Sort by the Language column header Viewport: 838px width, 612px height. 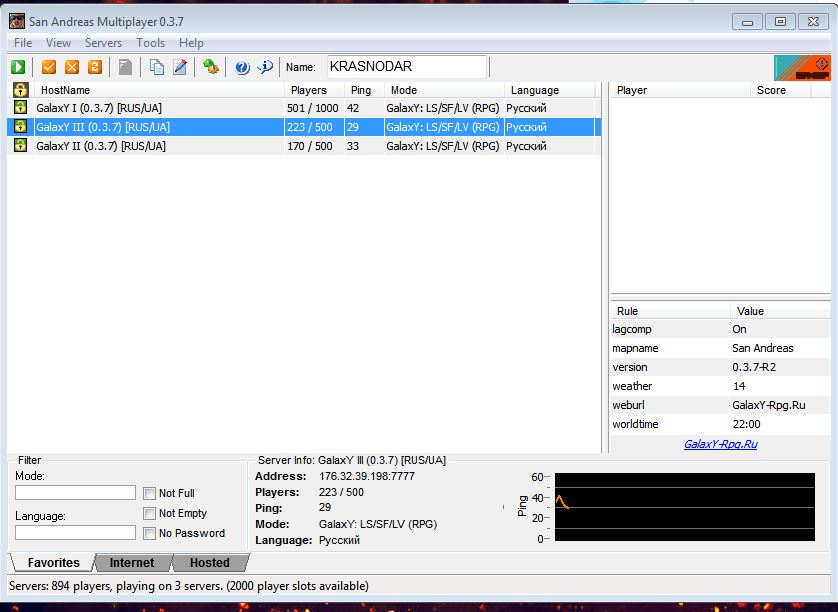tap(549, 90)
